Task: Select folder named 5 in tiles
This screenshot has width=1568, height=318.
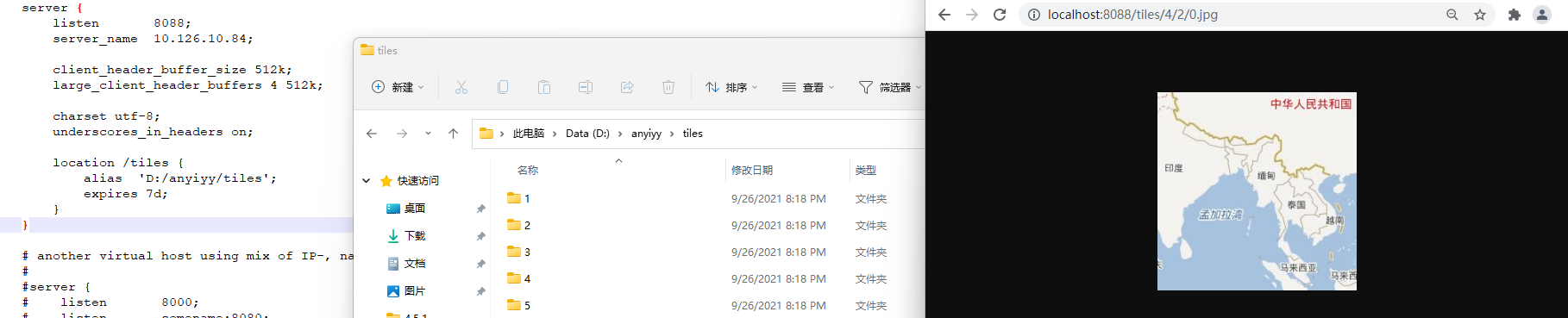Action: pyautogui.click(x=519, y=305)
